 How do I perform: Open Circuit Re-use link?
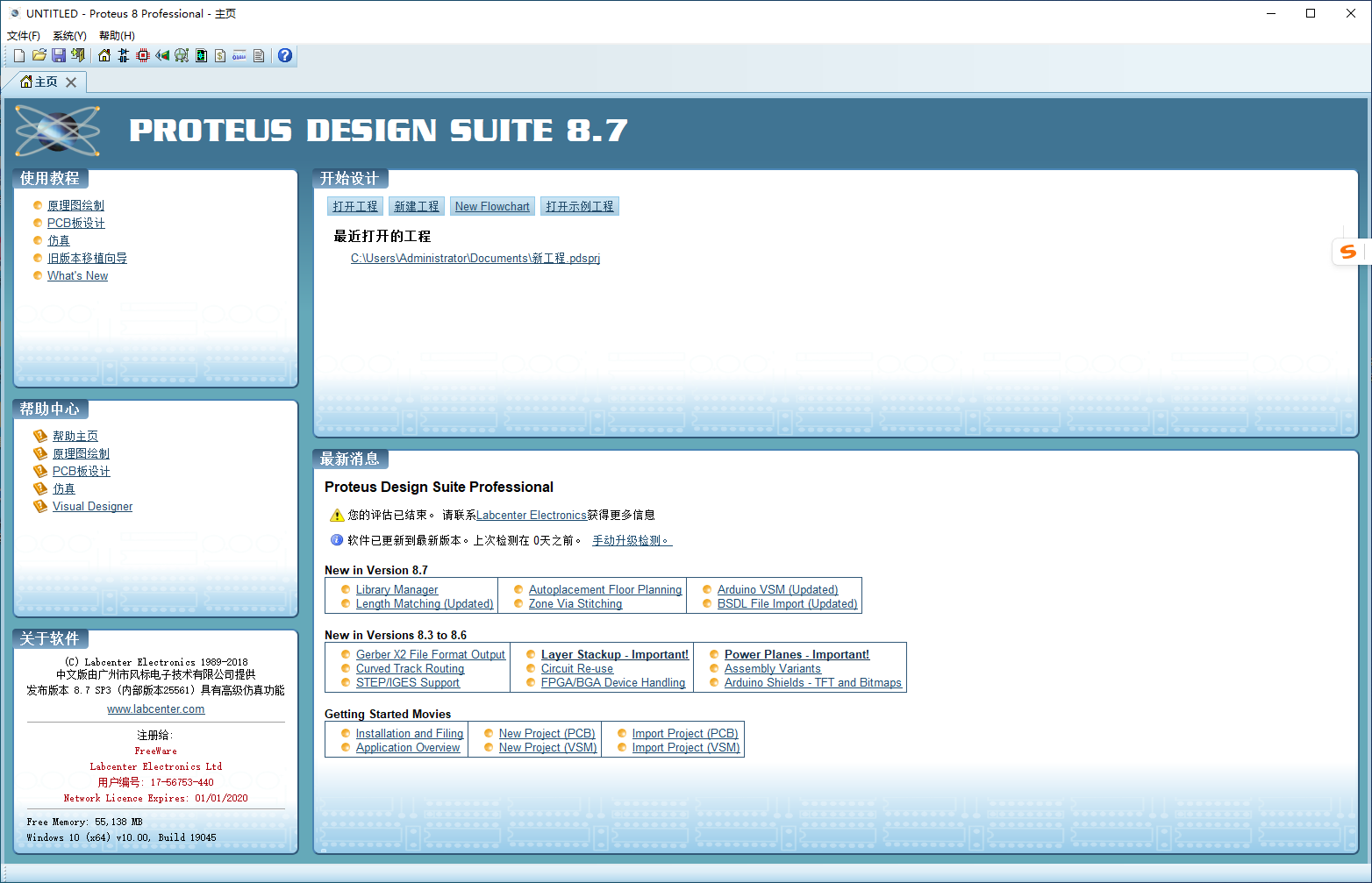click(577, 669)
